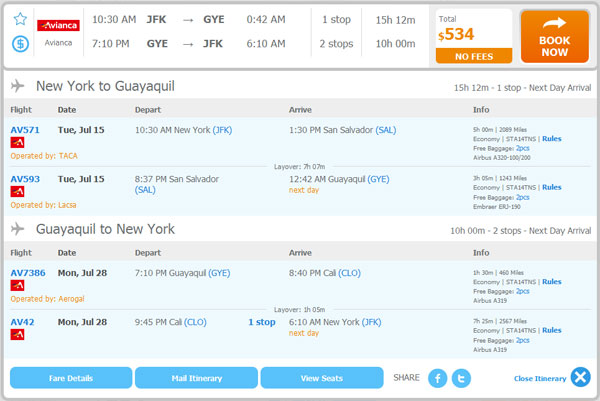The image size is (600, 401).
Task: Click the Avianca icon under flight AV593
Action: pos(17,191)
